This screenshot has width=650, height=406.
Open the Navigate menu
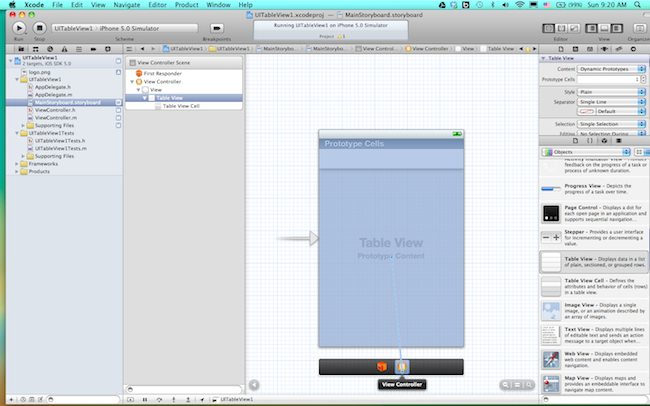[126, 5]
